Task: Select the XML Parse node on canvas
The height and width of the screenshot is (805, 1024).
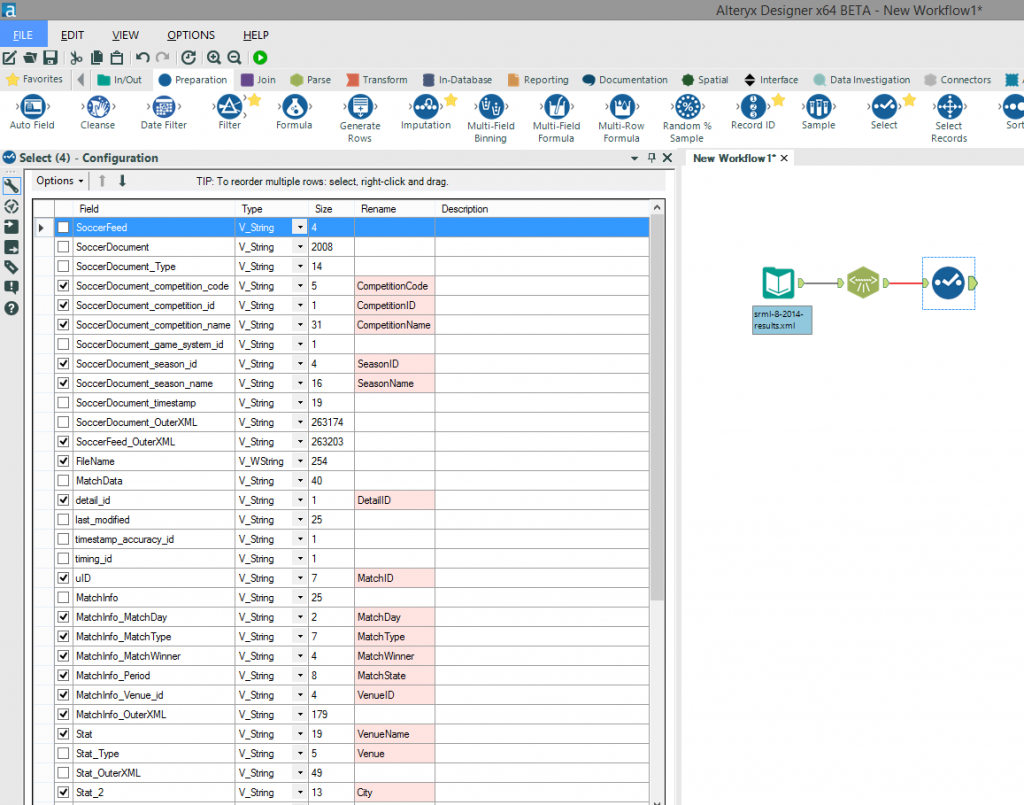Action: point(863,283)
